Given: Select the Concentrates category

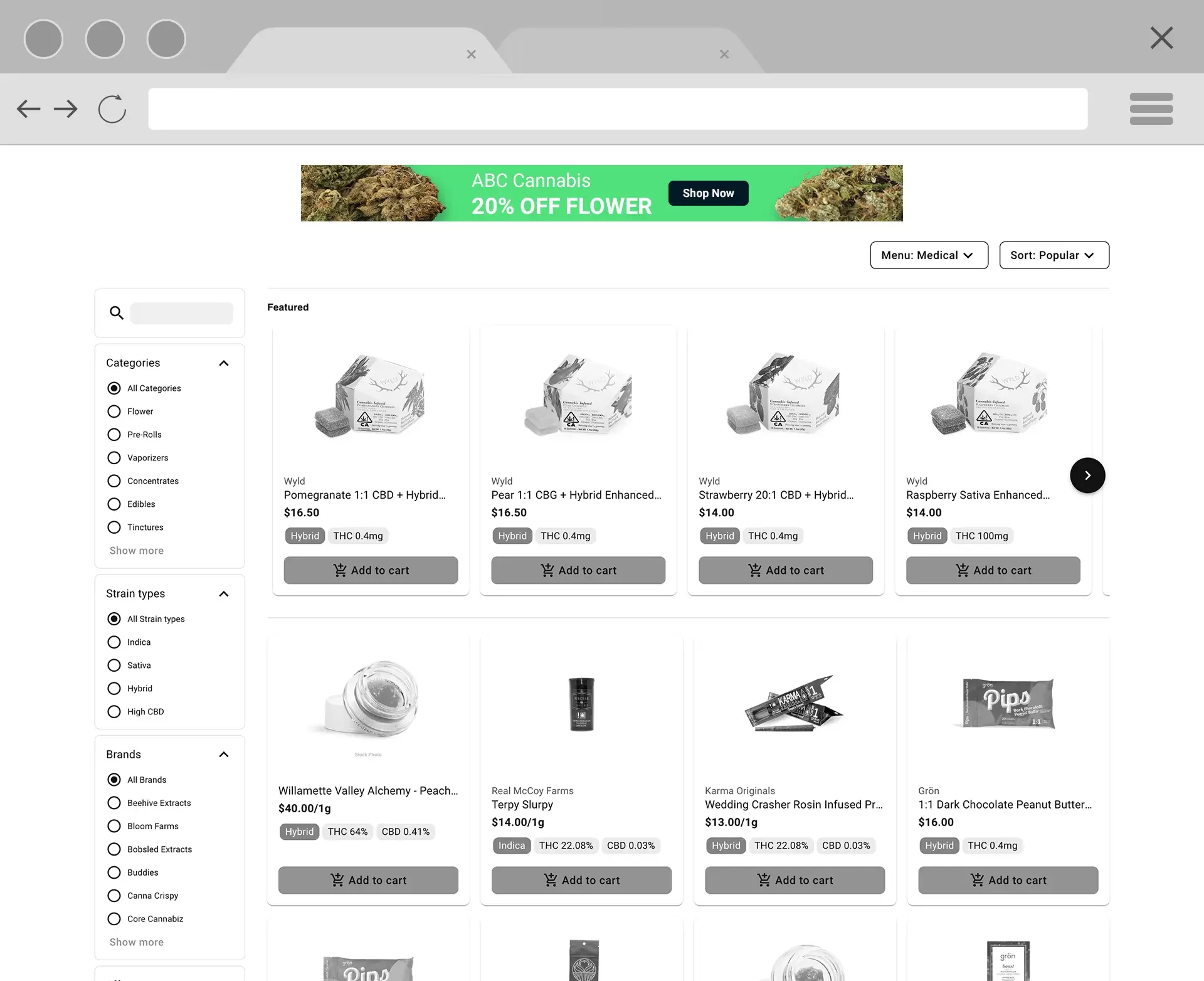Looking at the screenshot, I should [x=114, y=481].
